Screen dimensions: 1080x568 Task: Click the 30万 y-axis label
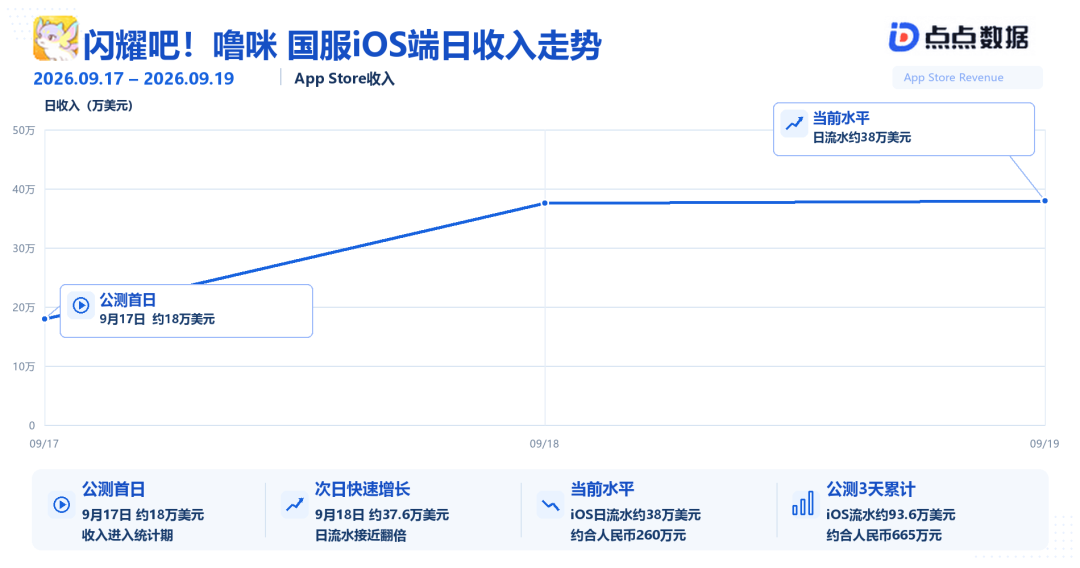pyautogui.click(x=23, y=249)
